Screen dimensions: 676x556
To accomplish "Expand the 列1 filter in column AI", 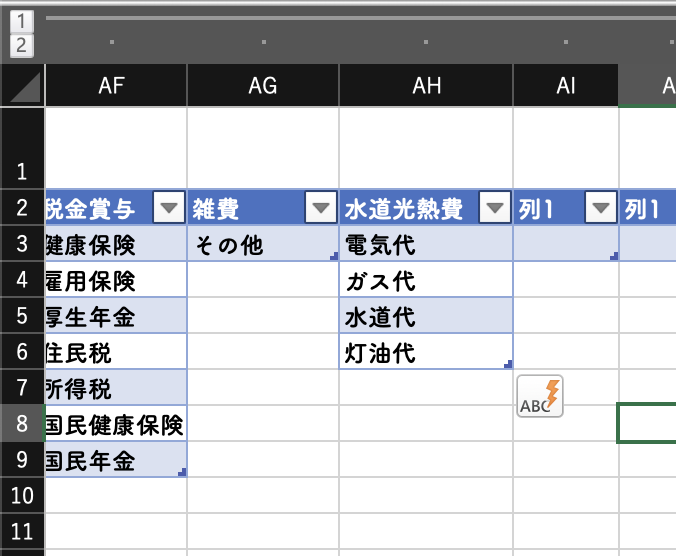I will click(x=600, y=208).
